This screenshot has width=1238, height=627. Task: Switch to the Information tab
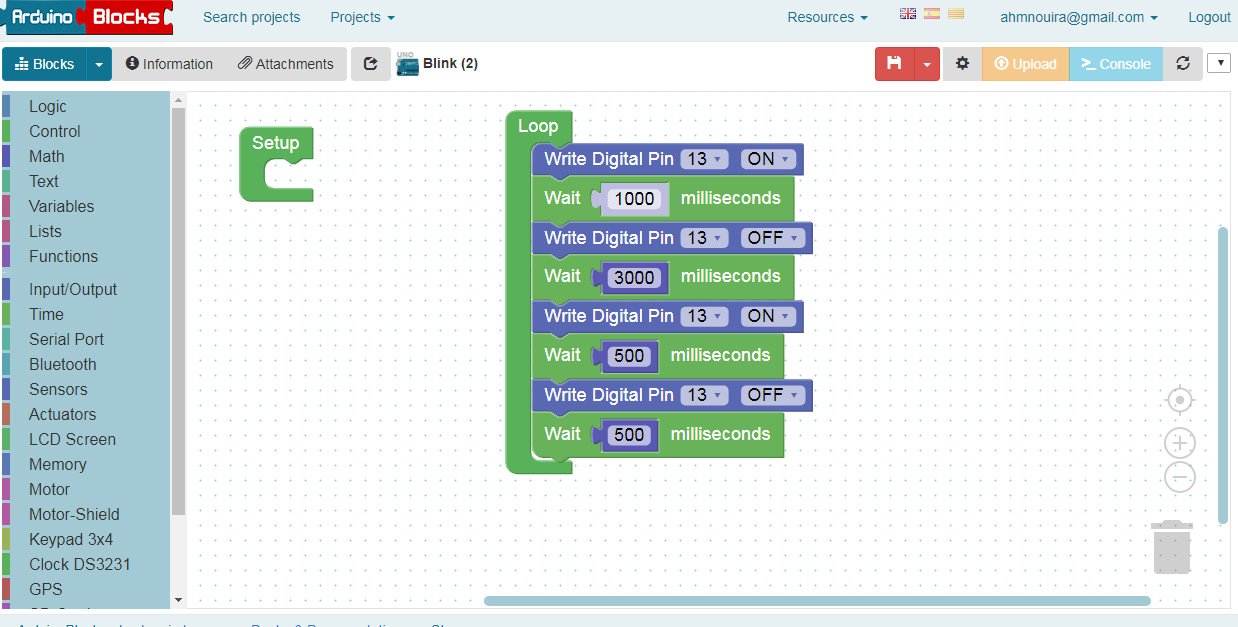point(168,63)
